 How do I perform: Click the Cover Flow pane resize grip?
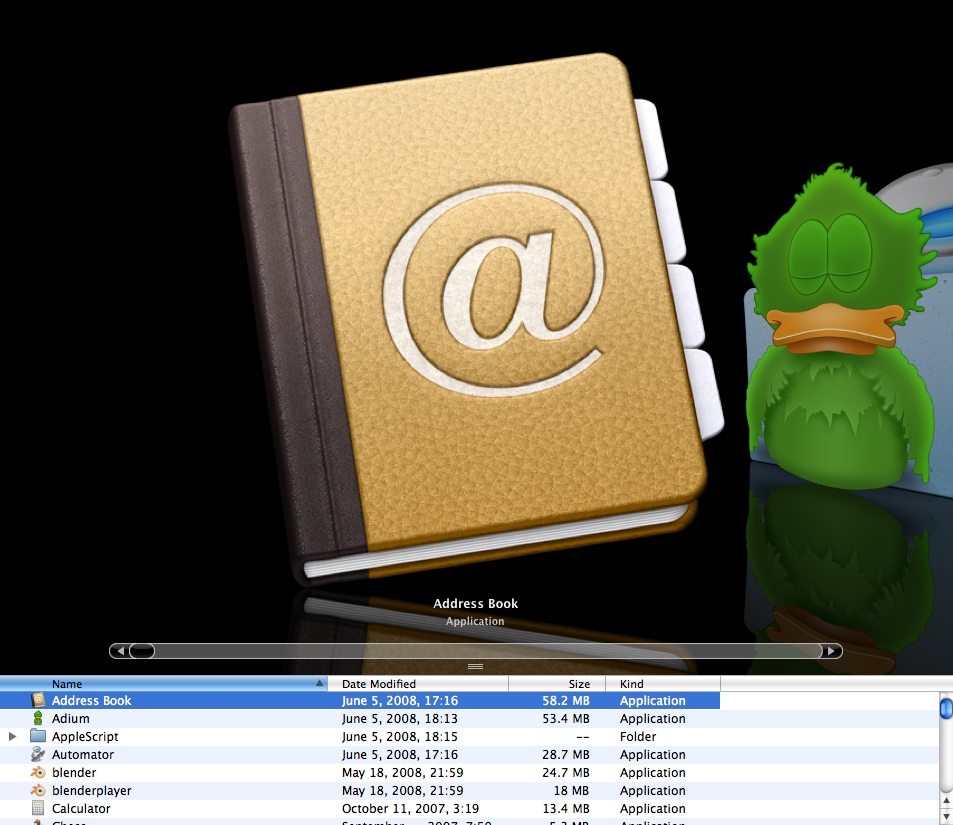coord(475,666)
